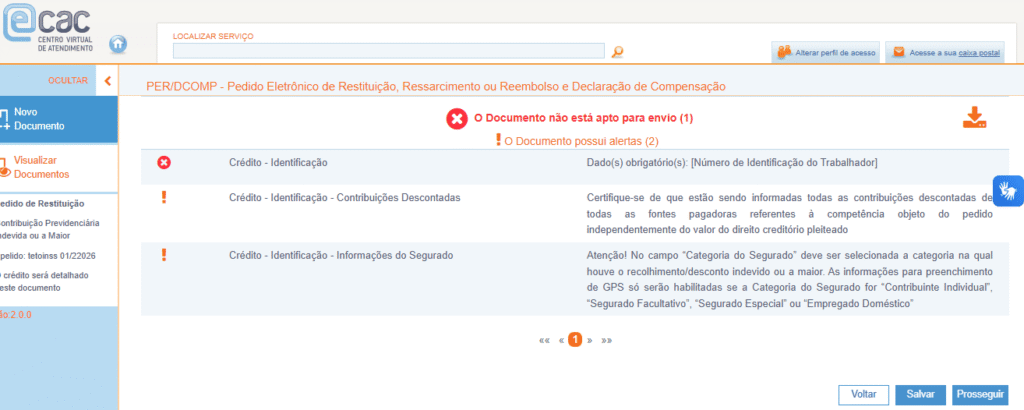Click the Prosseguir button
This screenshot has width=1024, height=410.
tap(980, 394)
